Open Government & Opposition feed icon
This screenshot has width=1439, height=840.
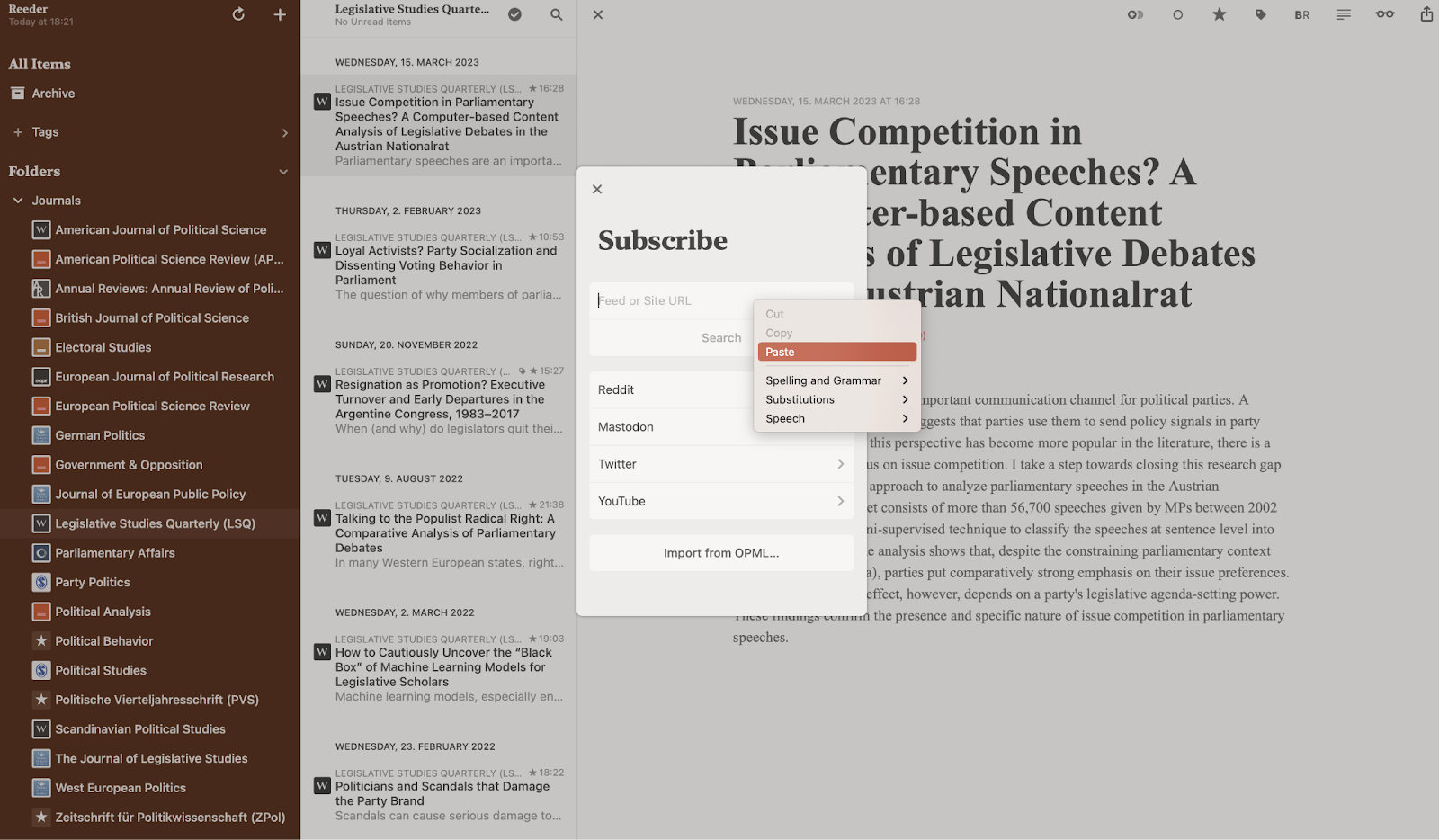[41, 465]
